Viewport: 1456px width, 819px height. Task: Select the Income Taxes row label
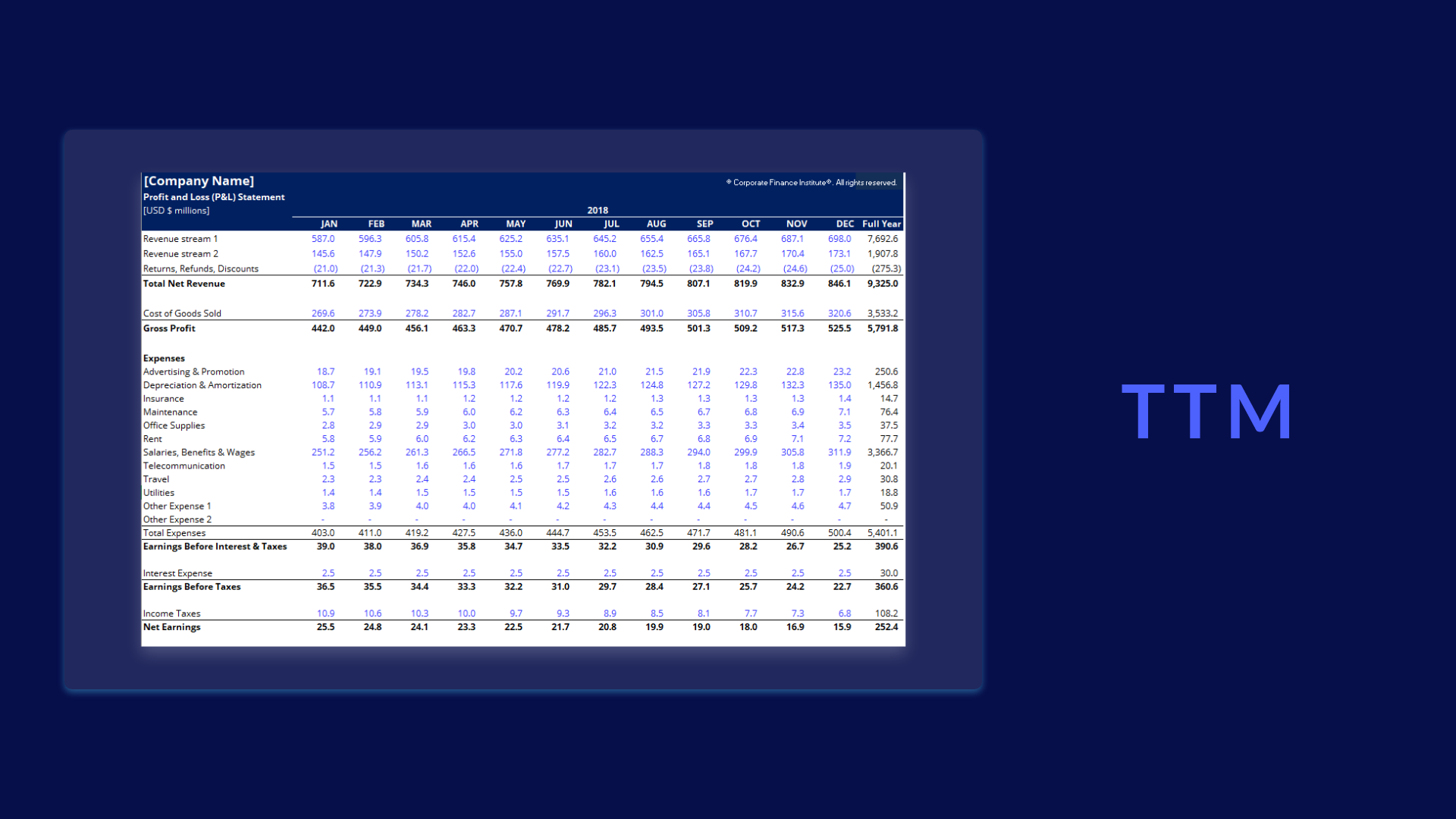click(172, 613)
